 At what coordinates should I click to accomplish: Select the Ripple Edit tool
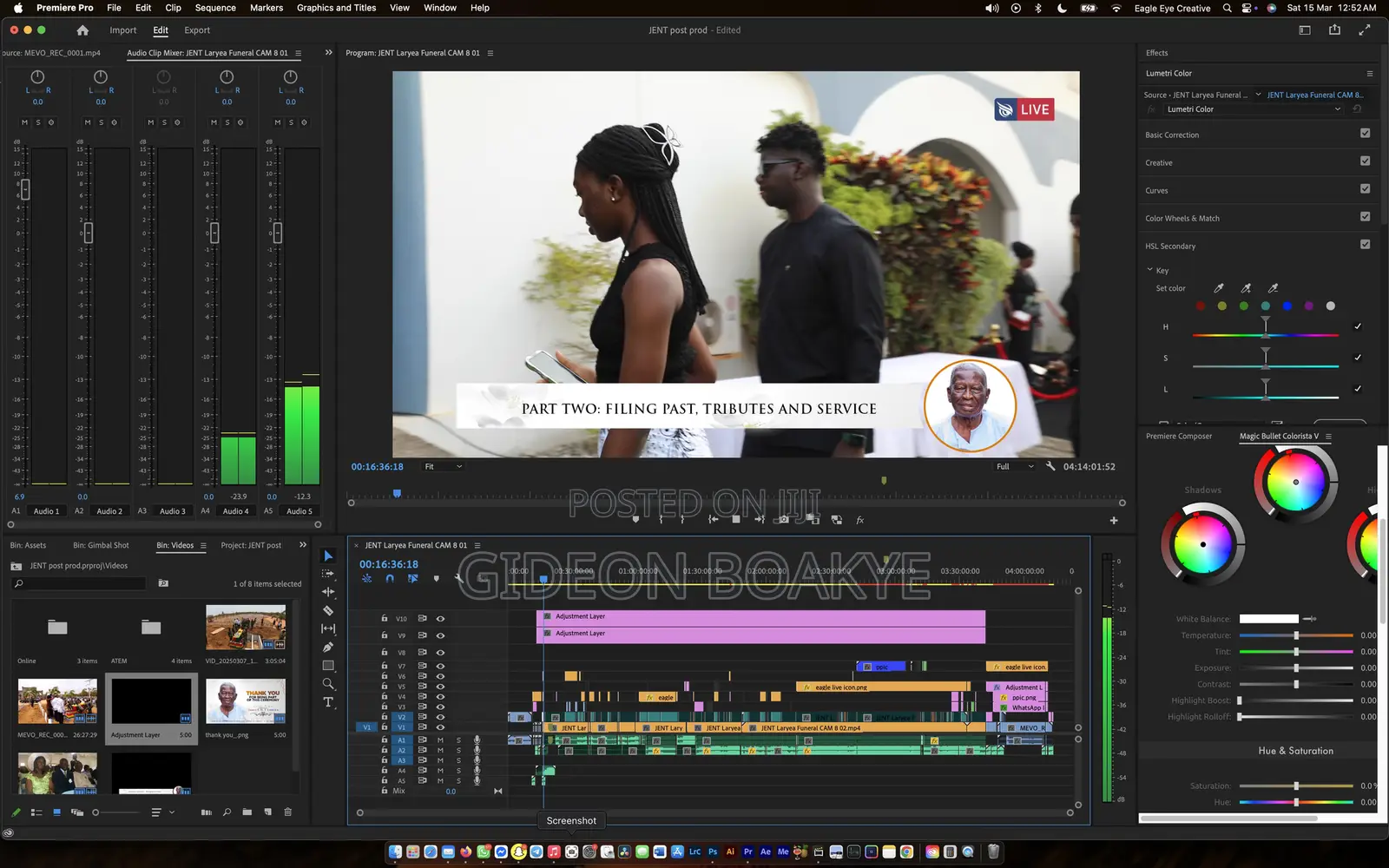[328, 592]
